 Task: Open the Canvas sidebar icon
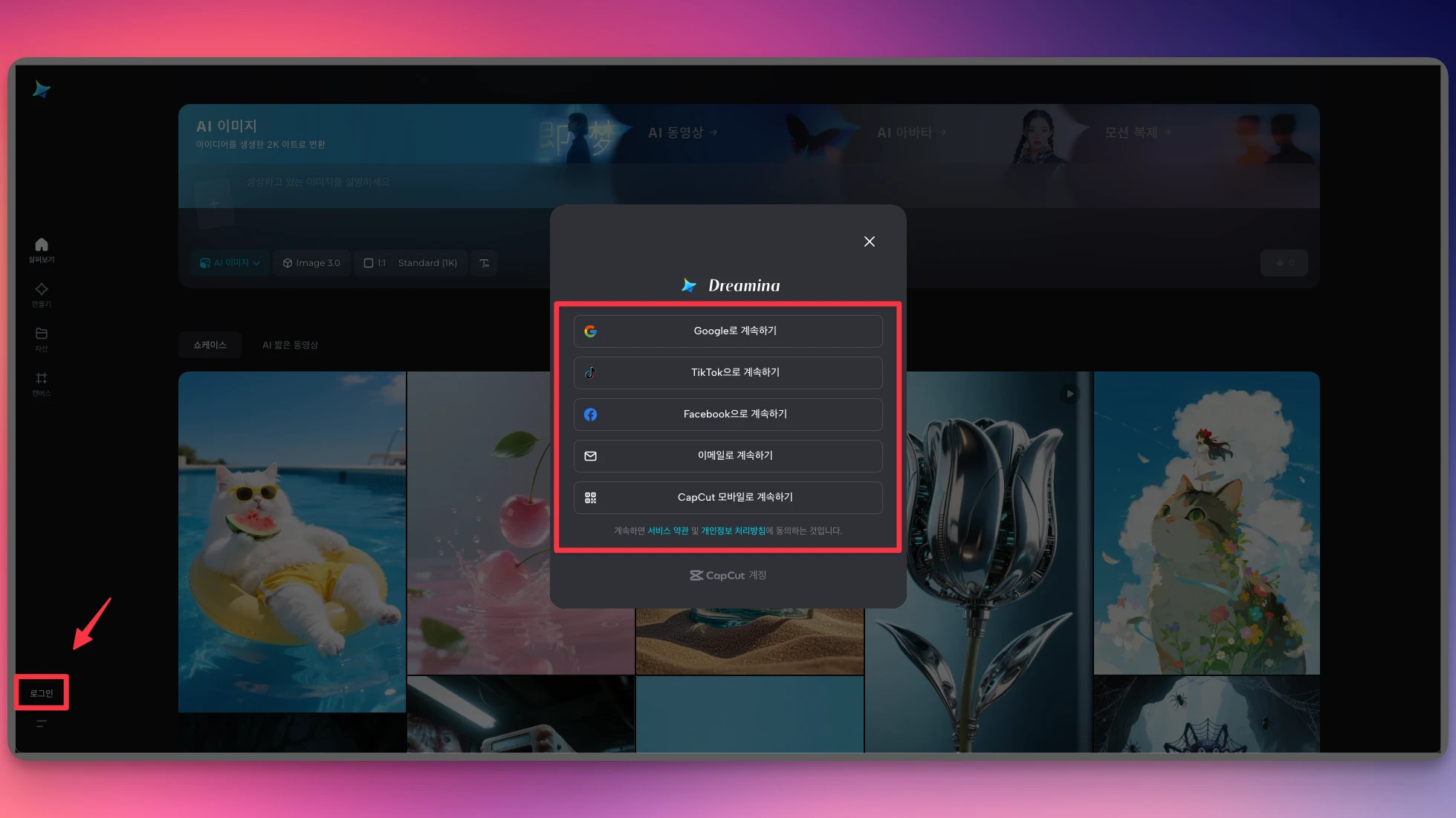[42, 383]
